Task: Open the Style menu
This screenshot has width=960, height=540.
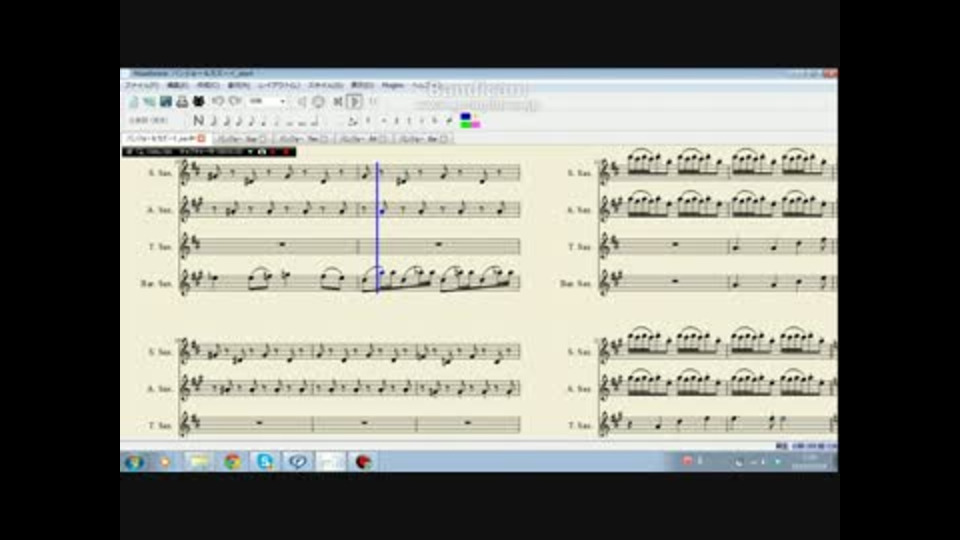Action: point(326,86)
